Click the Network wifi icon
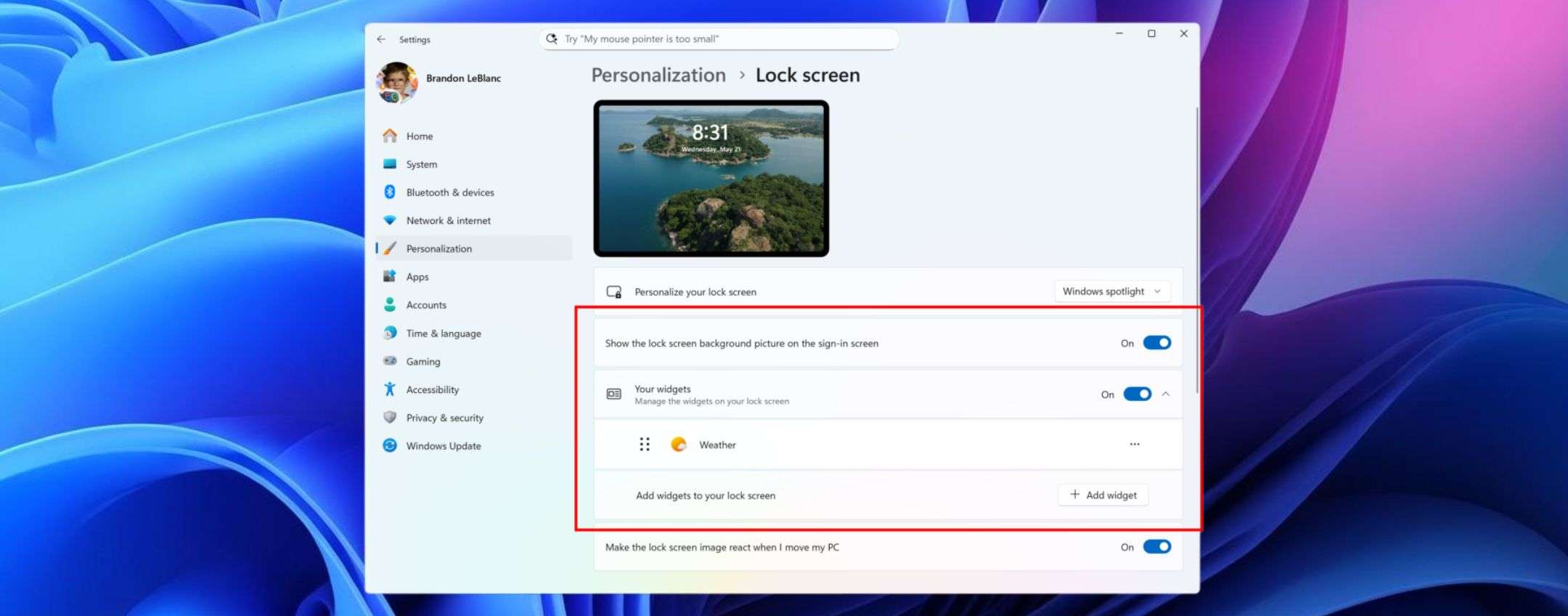This screenshot has width=1568, height=616. [390, 220]
